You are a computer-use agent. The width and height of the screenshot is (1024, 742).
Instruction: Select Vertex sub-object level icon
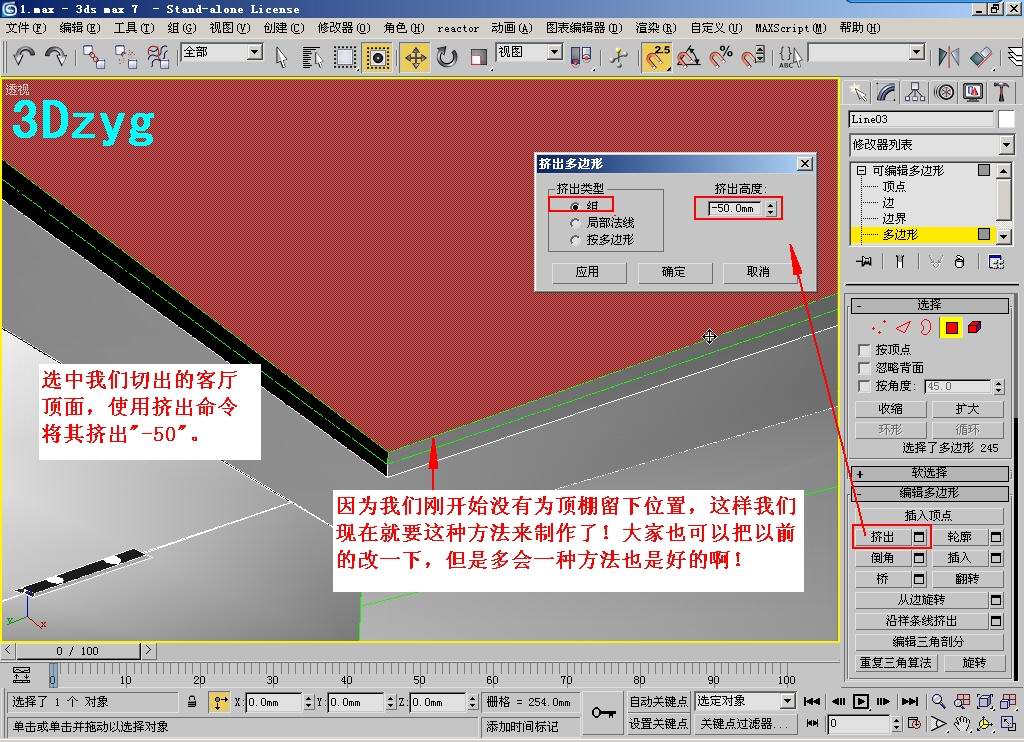point(879,327)
